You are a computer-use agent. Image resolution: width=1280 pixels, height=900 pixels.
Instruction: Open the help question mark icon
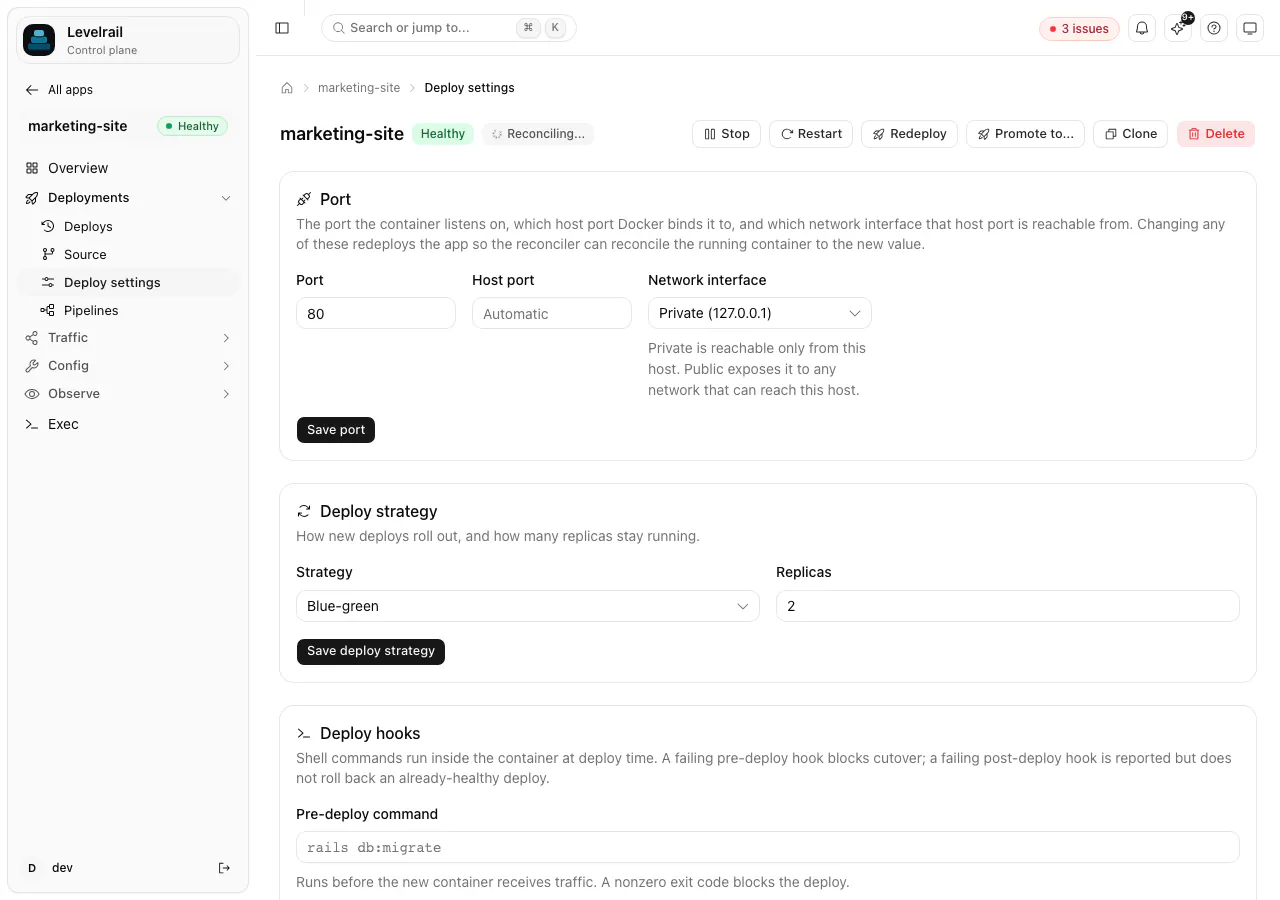pyautogui.click(x=1214, y=28)
